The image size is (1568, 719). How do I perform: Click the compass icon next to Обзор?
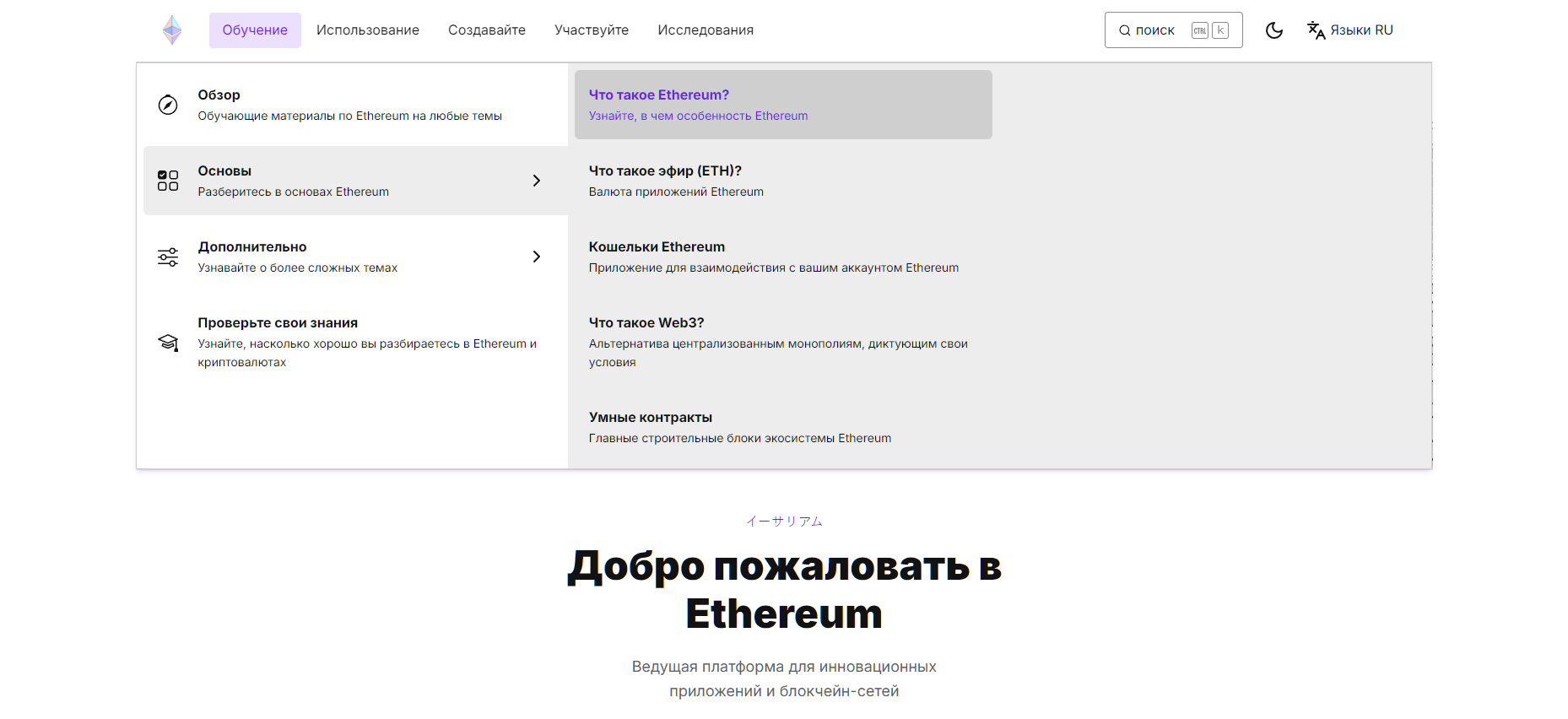[168, 105]
